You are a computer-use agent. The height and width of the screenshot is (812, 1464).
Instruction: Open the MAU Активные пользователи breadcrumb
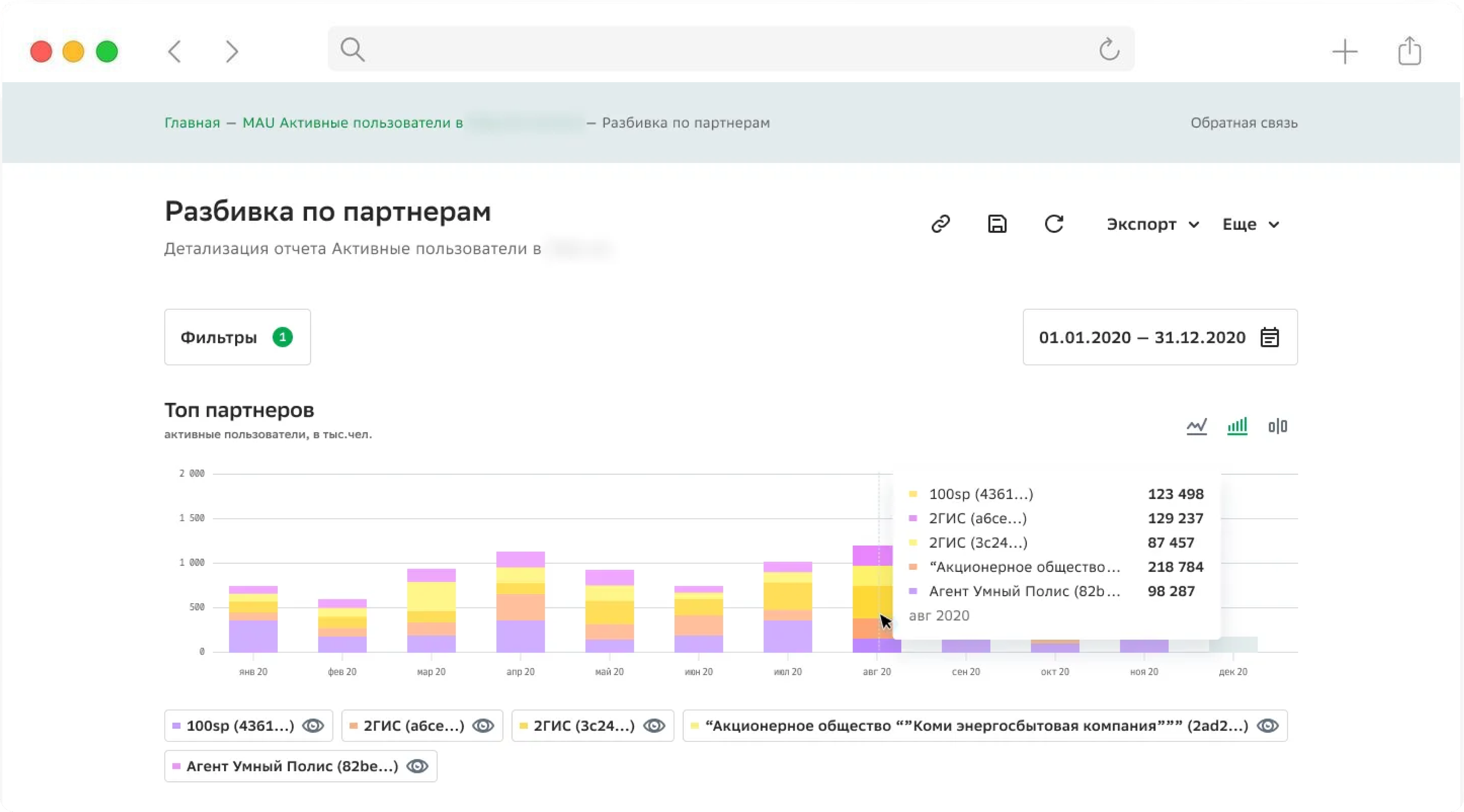(352, 123)
